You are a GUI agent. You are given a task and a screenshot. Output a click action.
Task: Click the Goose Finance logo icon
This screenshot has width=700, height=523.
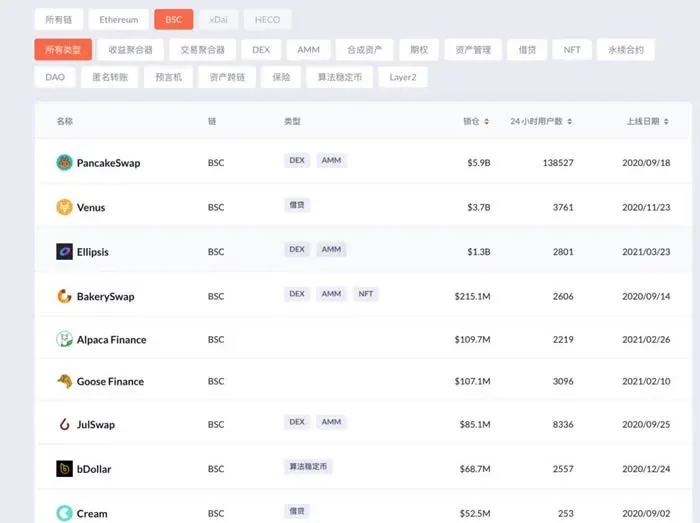pos(64,381)
